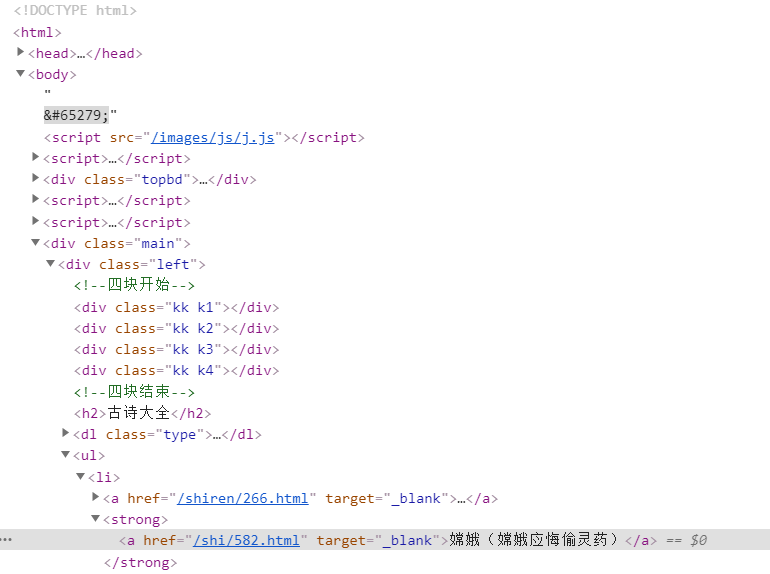Click the _blank target value on selected anchor
Viewport: 770px width, 574px height.
point(407,540)
